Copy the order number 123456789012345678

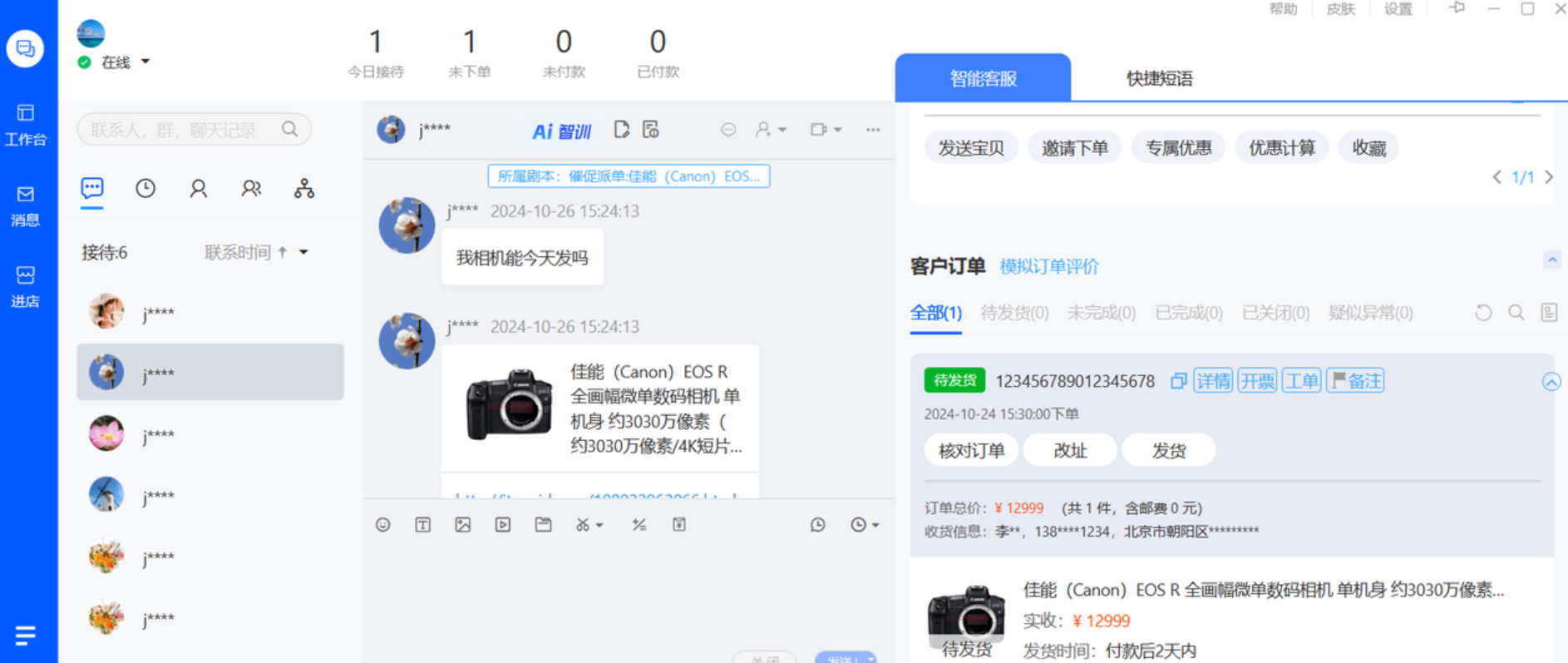pos(1178,381)
